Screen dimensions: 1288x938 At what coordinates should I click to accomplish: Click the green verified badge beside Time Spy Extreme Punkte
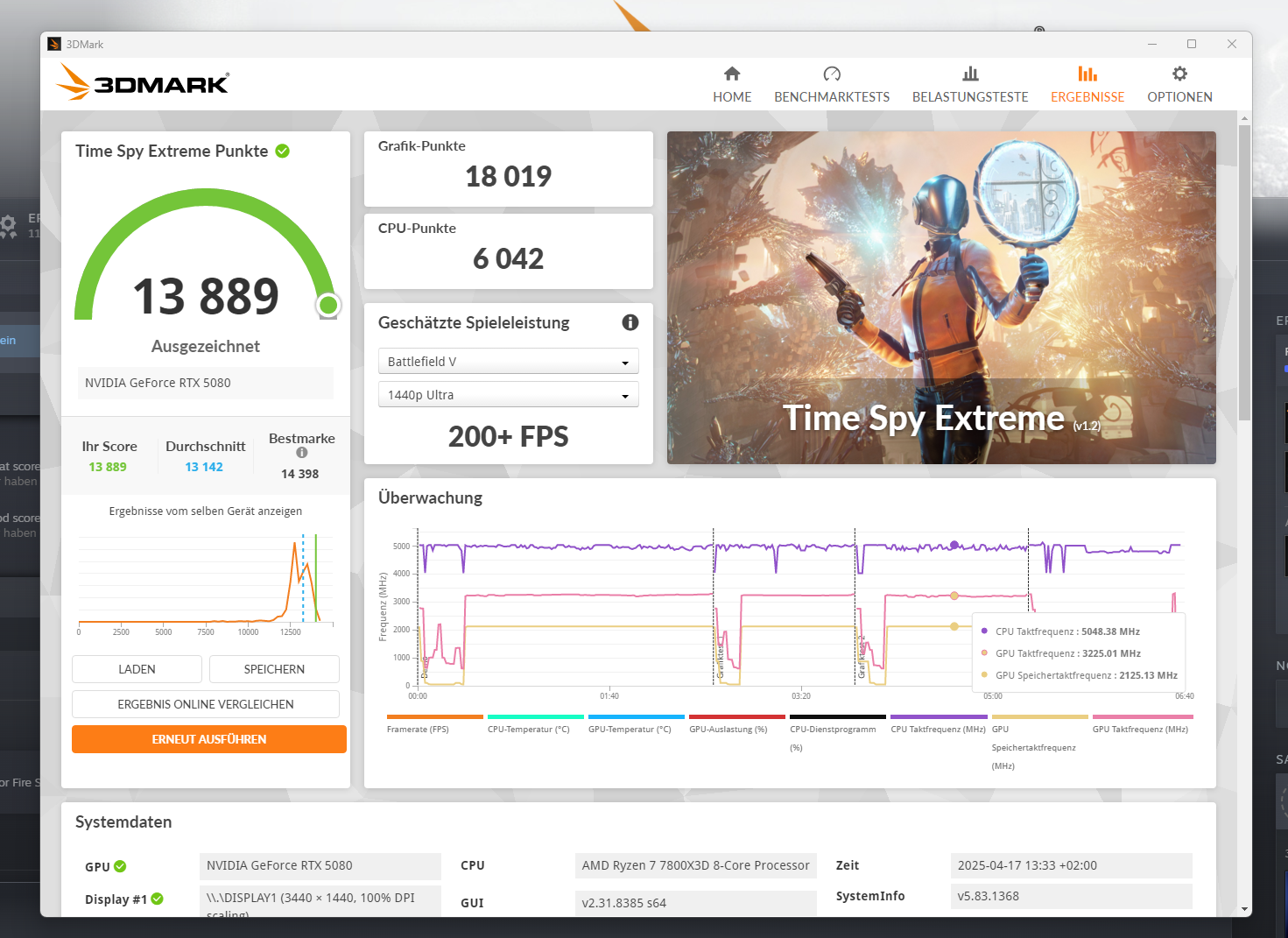click(282, 151)
